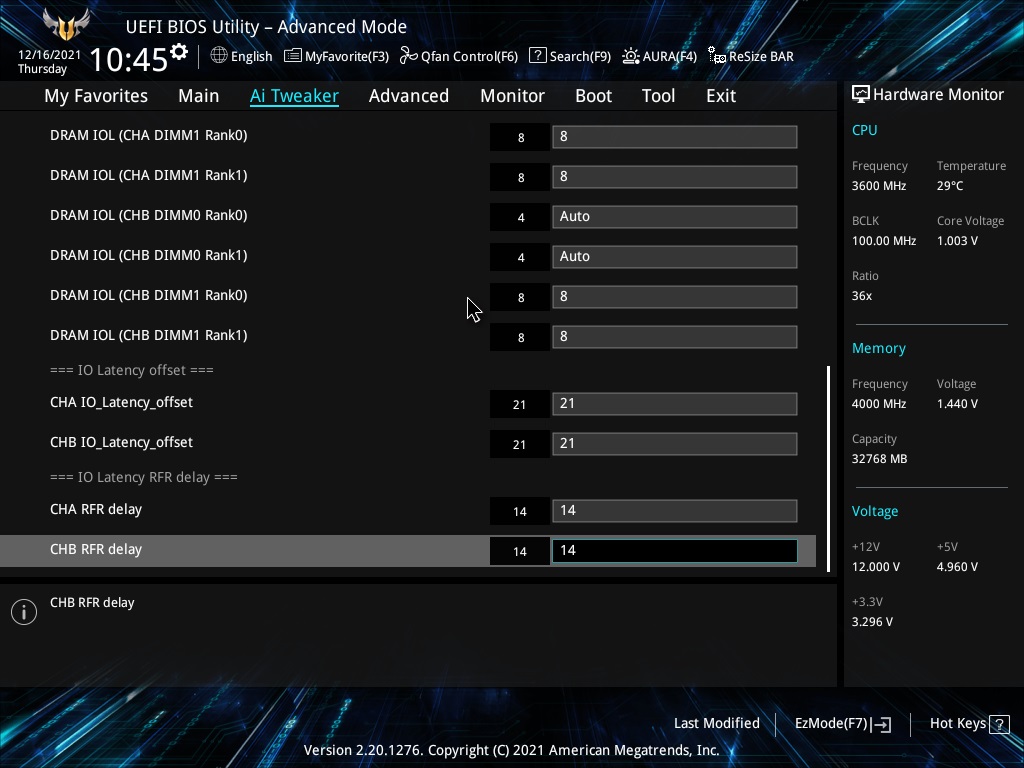Select DRAM IOL (CHA DIMM1 Rank1) row label
Viewport: 1024px width, 768px height.
tap(148, 175)
